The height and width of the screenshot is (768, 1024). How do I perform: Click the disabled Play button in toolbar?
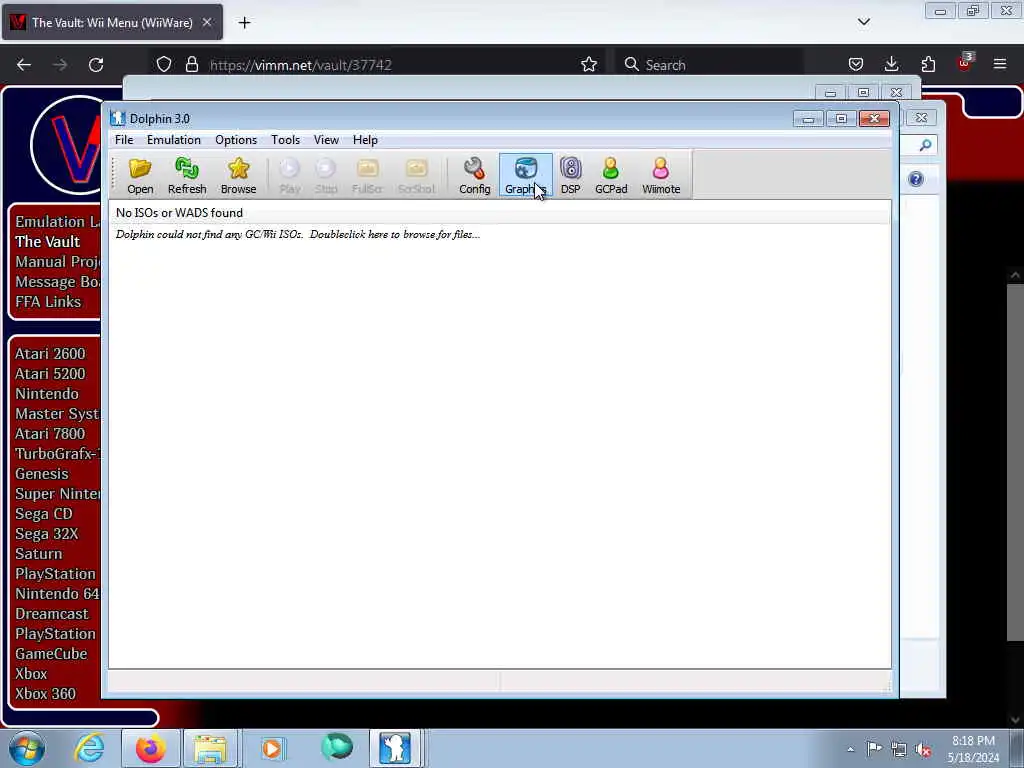click(x=289, y=176)
